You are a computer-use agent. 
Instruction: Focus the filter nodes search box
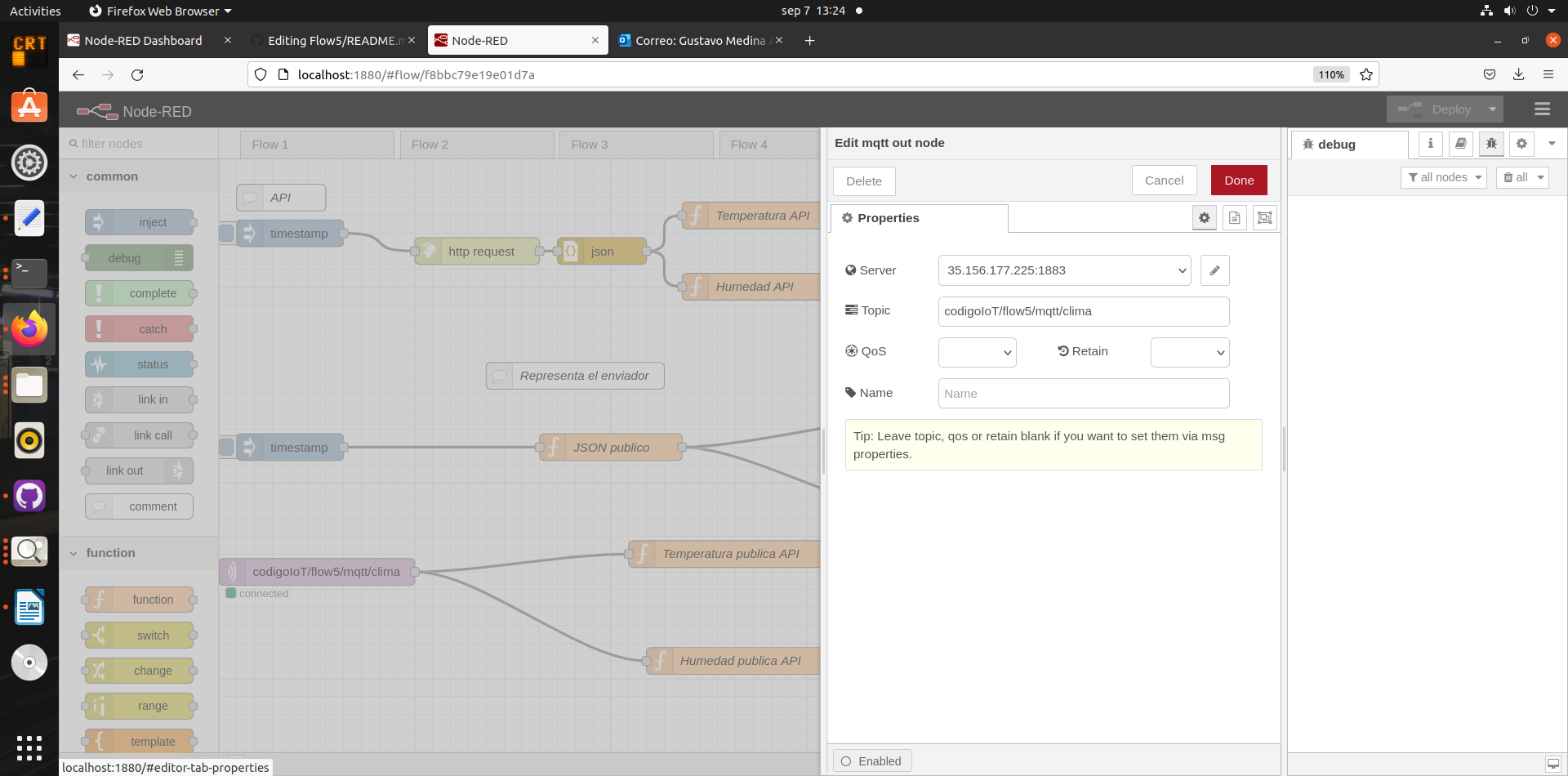point(138,144)
